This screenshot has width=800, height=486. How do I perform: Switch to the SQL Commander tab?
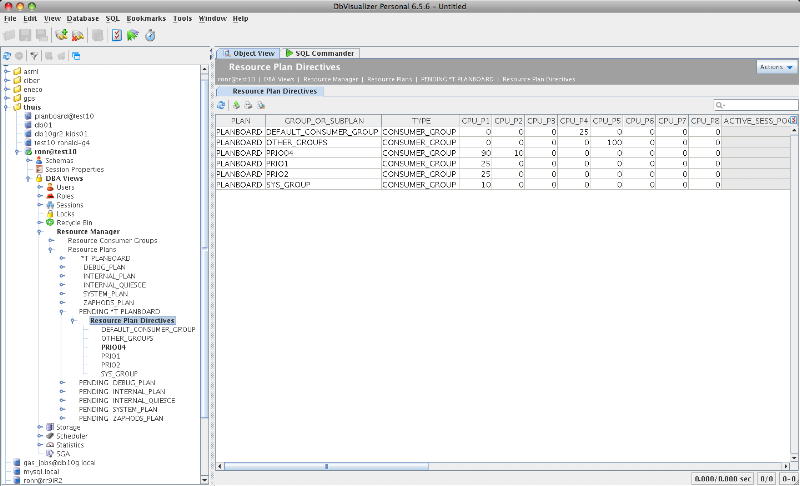(320, 53)
